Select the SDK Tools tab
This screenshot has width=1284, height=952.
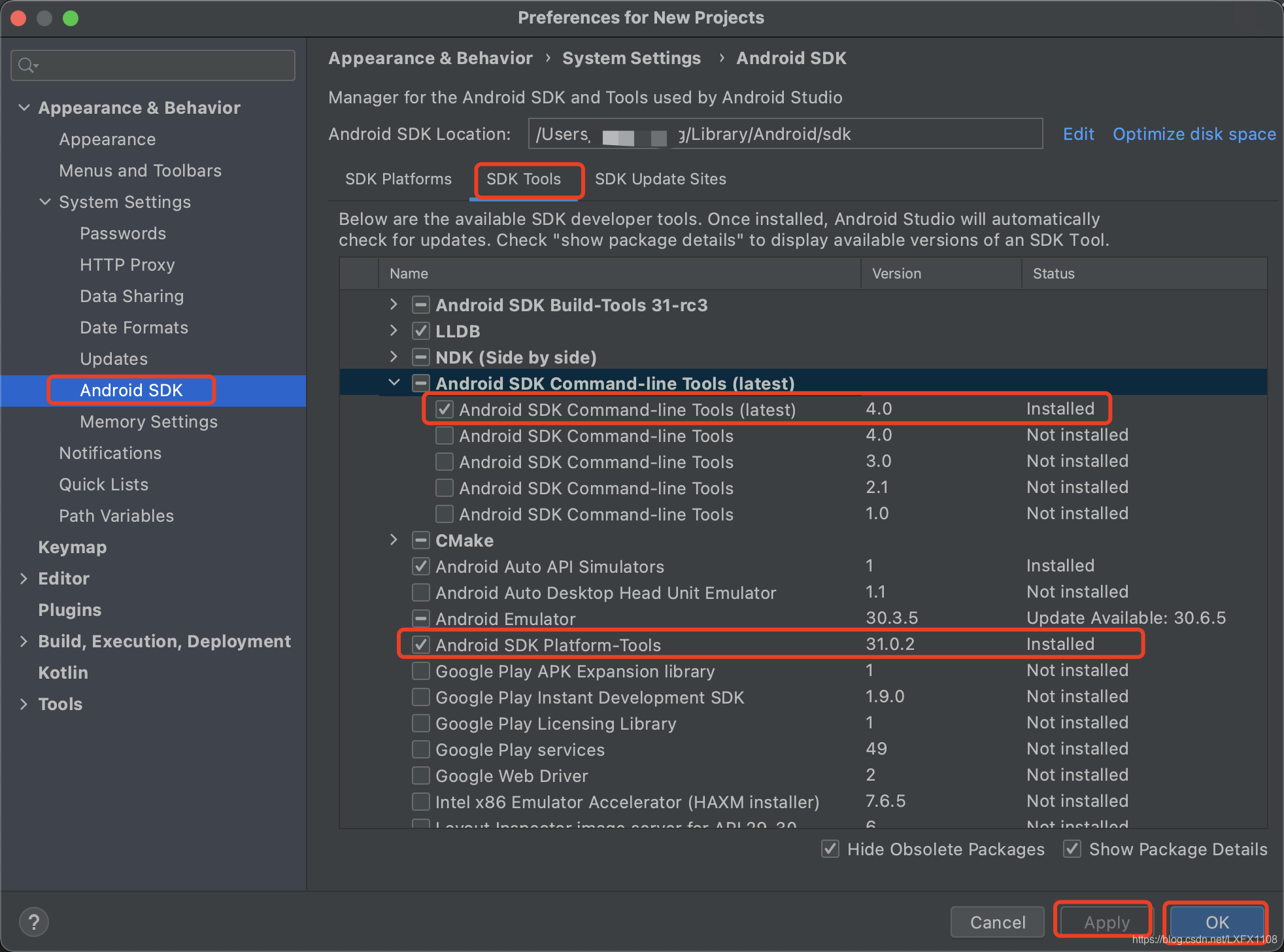pyautogui.click(x=524, y=179)
